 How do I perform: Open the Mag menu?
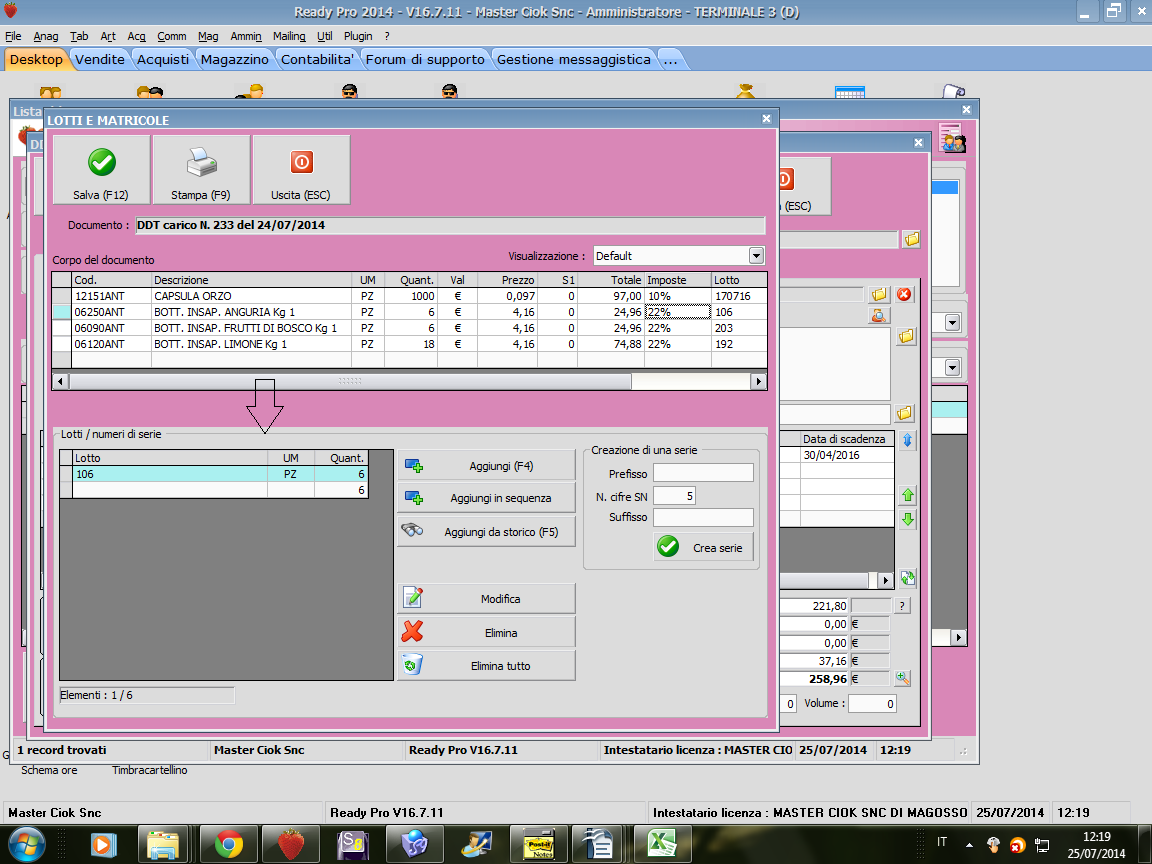click(x=208, y=36)
